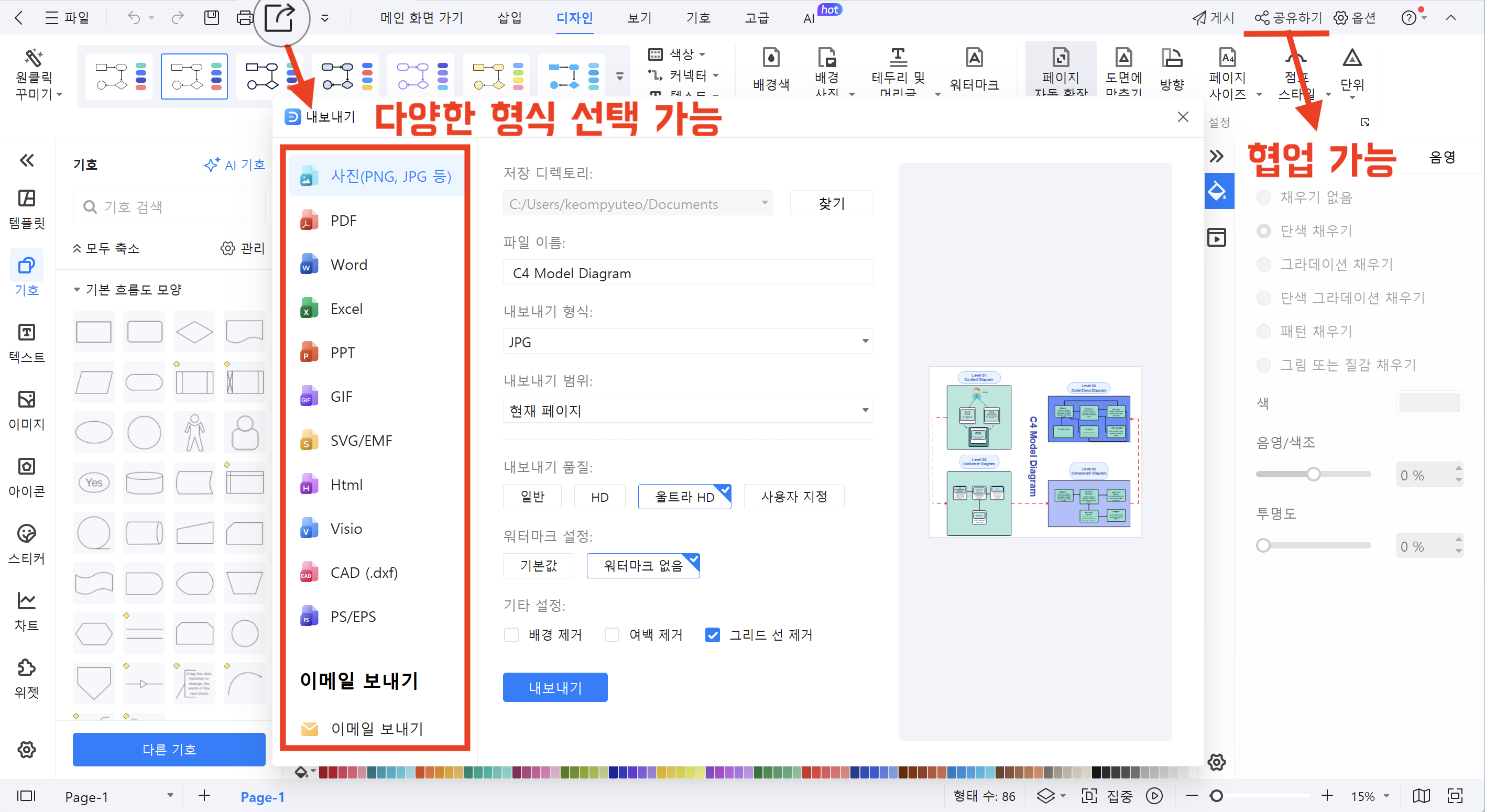Open the 위젯 sidebar panel

[x=27, y=678]
